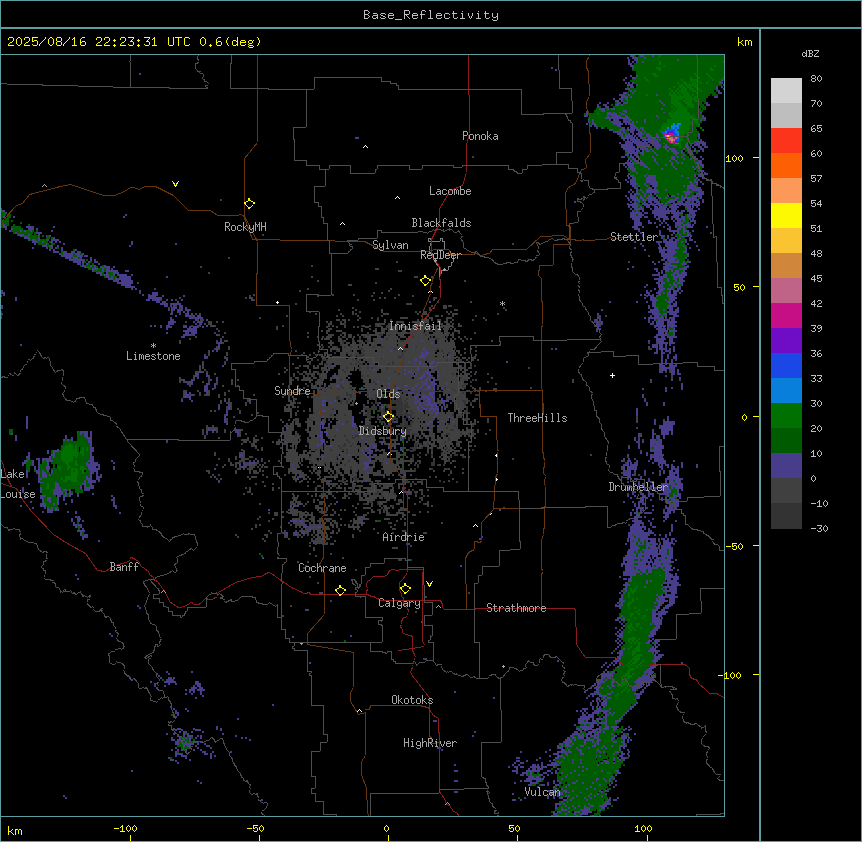Click the Cochrane town label
This screenshot has height=842, width=862.
point(322,568)
